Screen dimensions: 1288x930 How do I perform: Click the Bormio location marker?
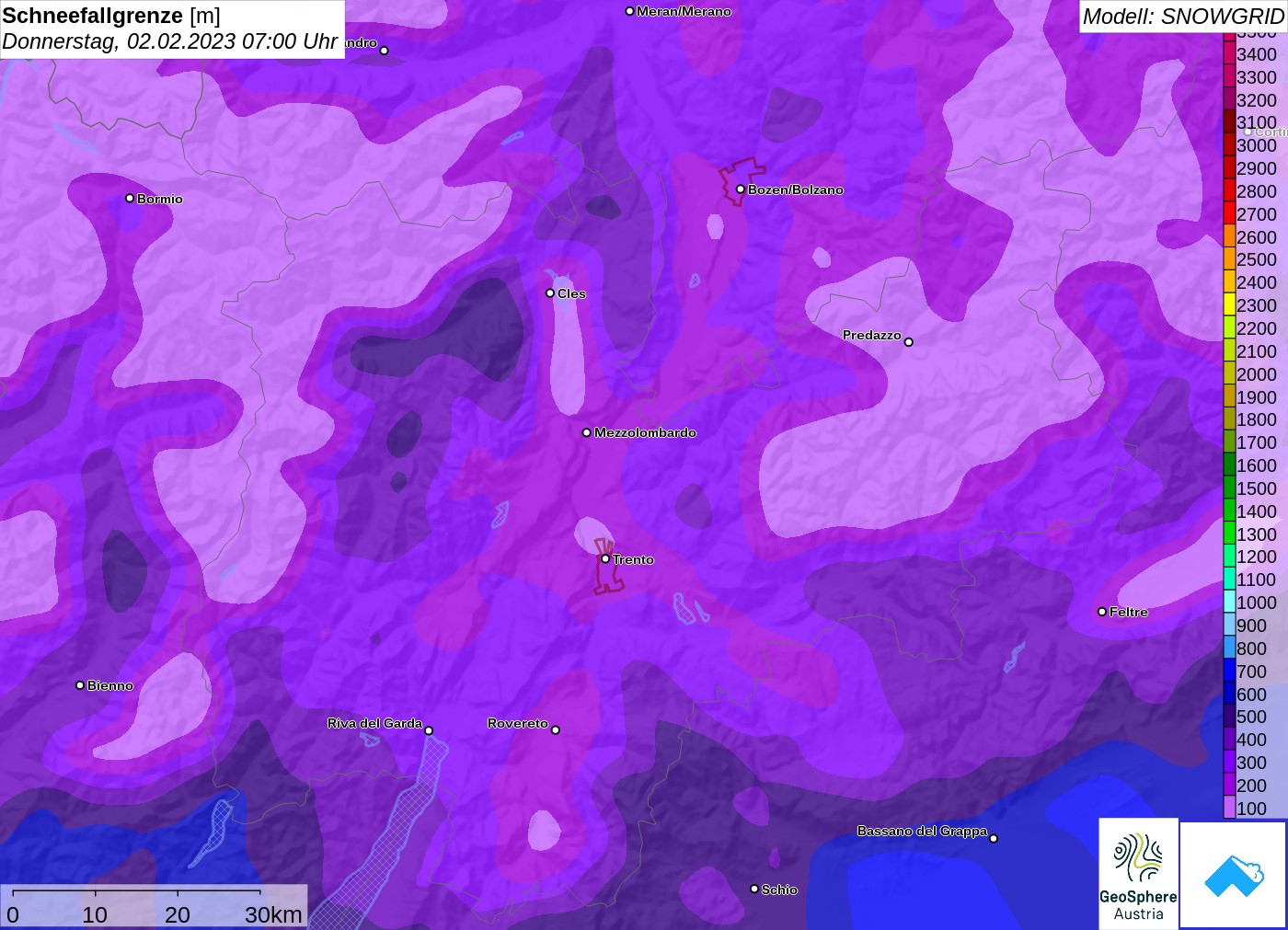(130, 199)
